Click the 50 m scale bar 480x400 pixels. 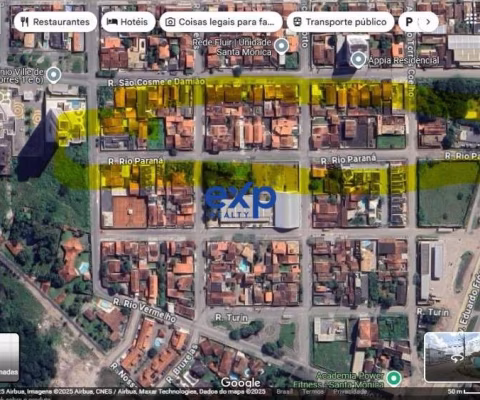[x=464, y=392]
